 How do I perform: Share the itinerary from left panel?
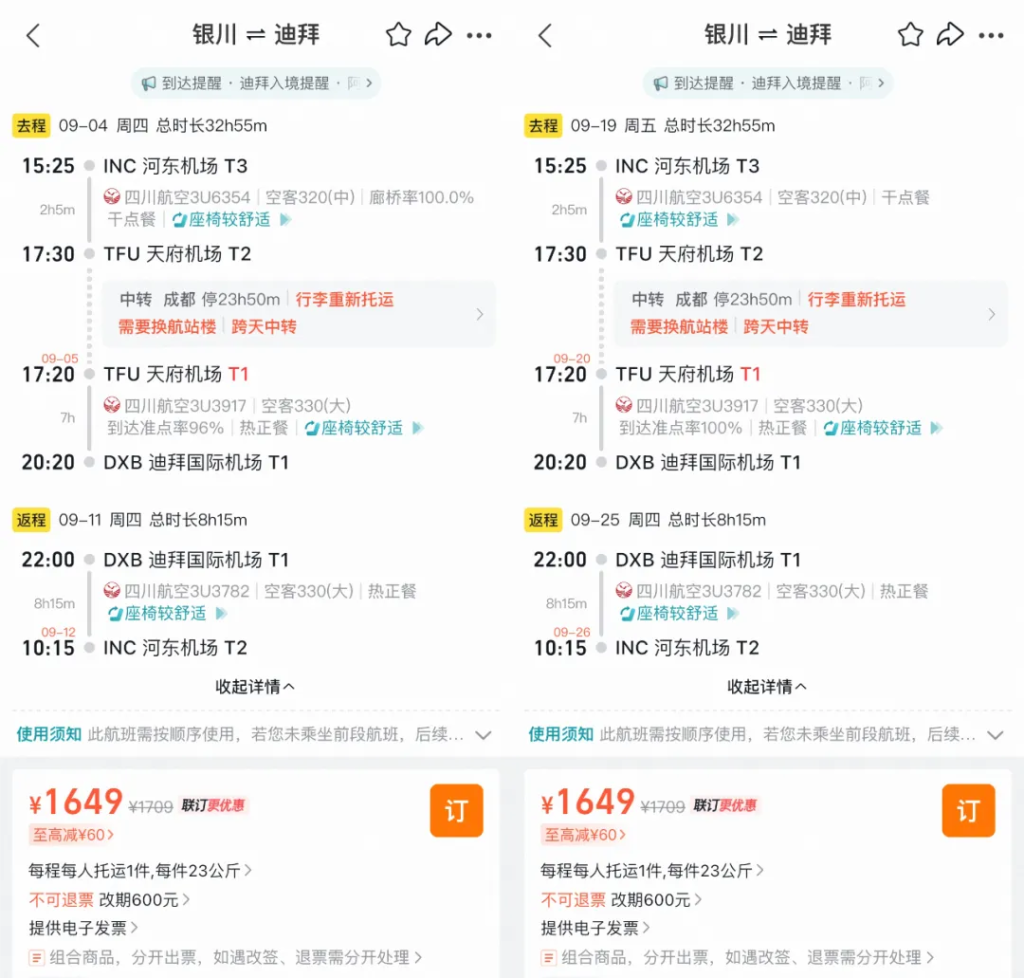coord(438,35)
